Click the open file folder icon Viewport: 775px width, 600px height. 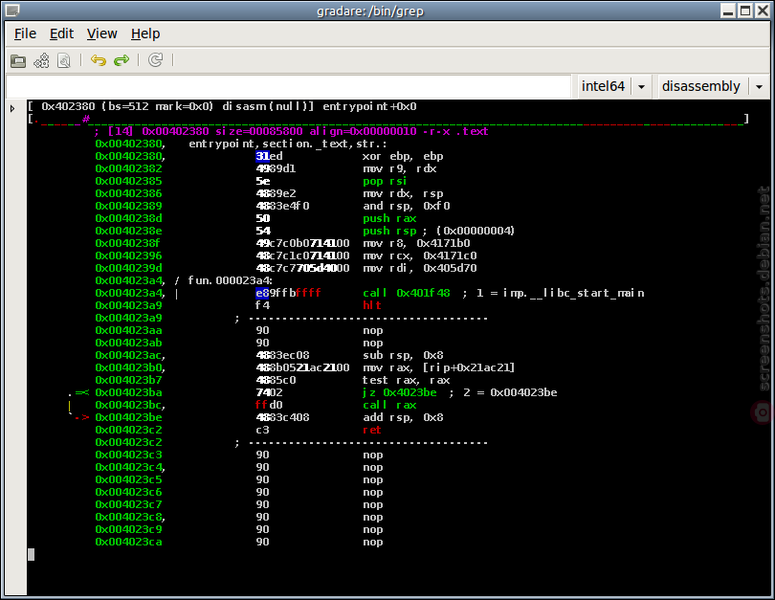click(18, 61)
